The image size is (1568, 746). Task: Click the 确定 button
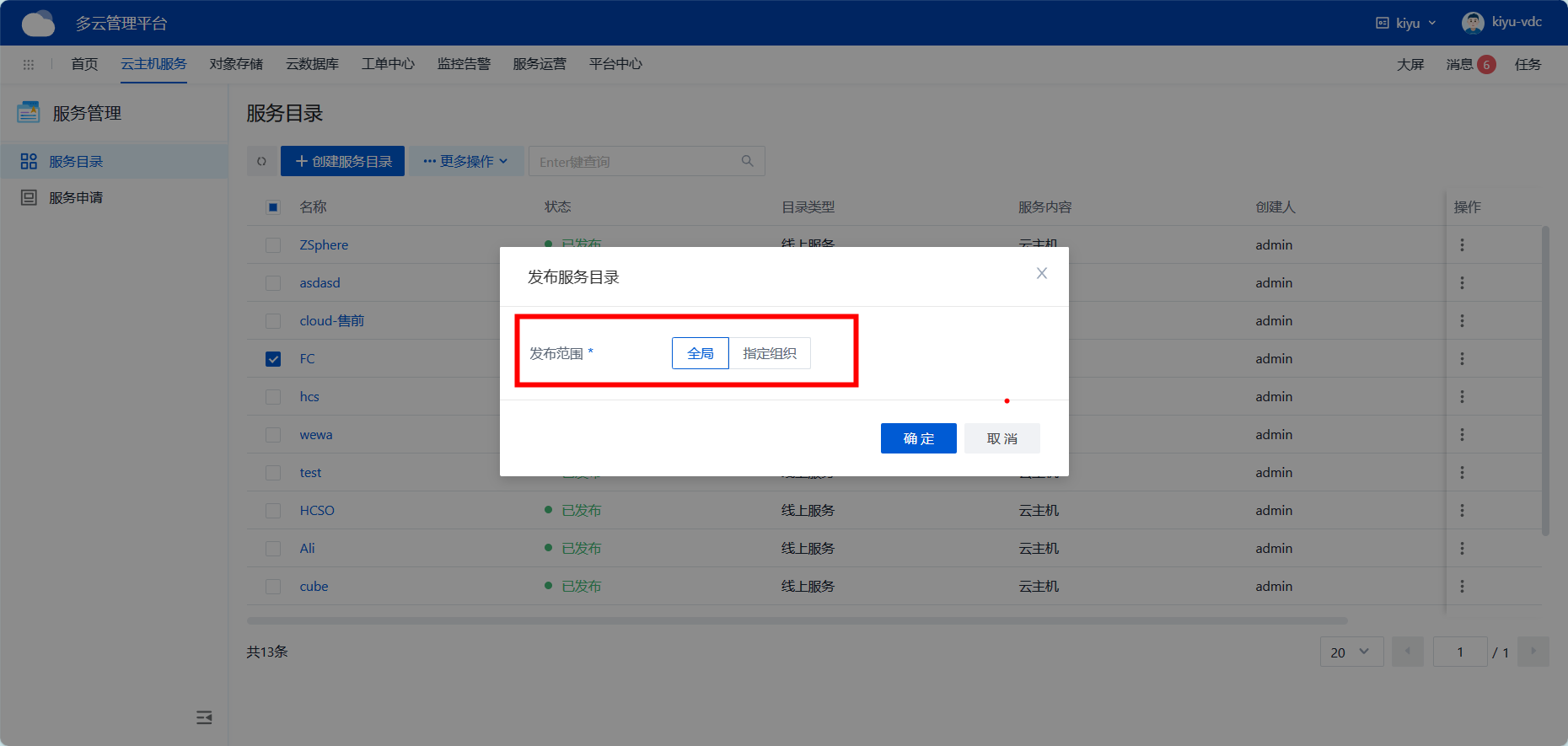pyautogui.click(x=918, y=438)
